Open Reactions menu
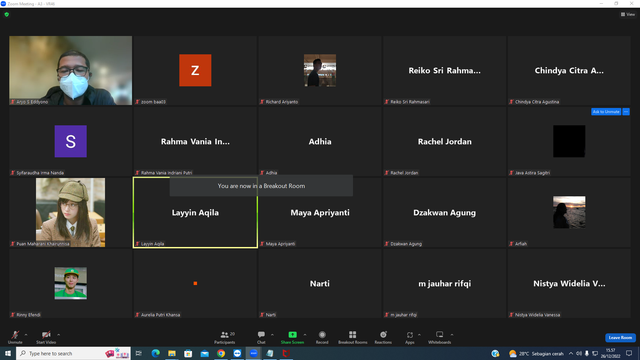This screenshot has height=360, width=640. click(383, 337)
